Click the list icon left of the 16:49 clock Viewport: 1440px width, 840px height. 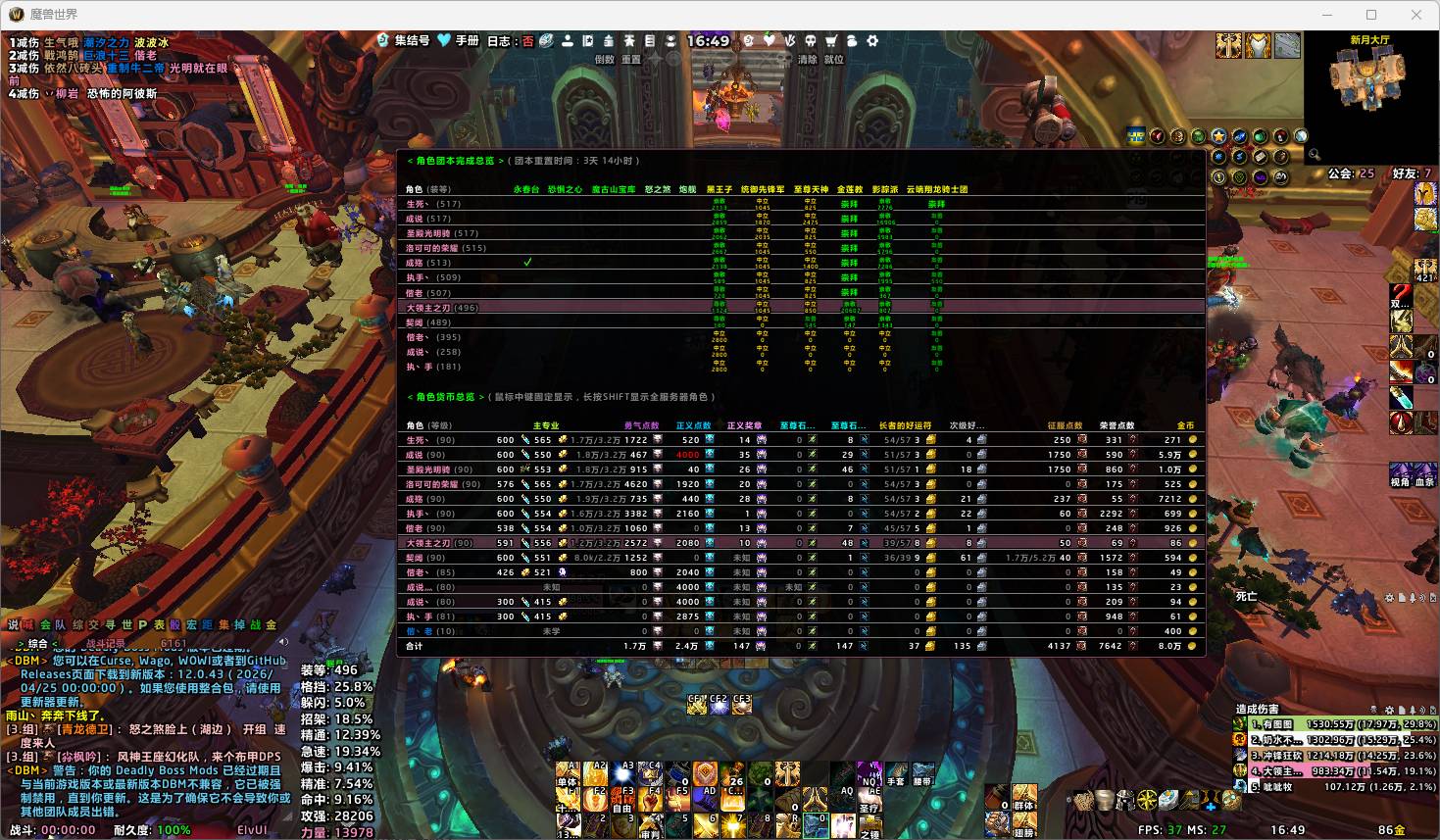click(649, 41)
